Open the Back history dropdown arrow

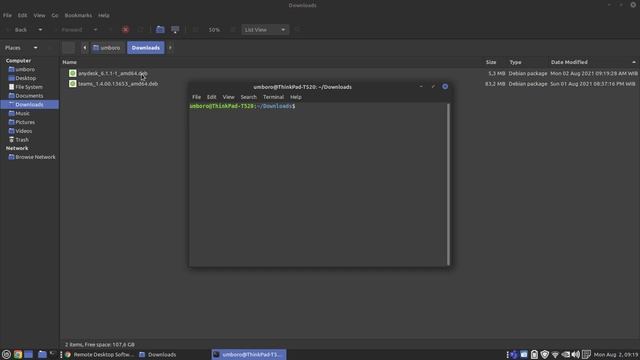tap(40, 30)
